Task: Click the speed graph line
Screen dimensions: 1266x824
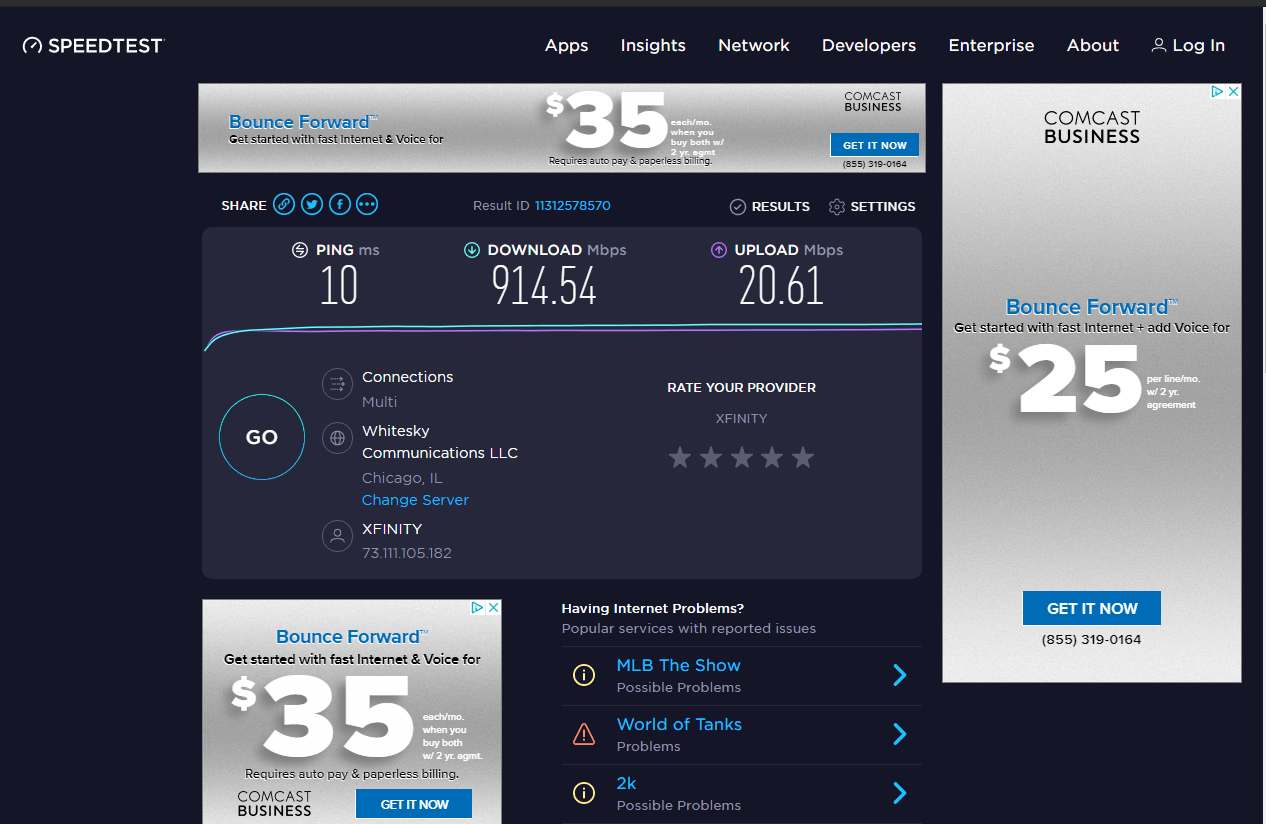Action: point(563,329)
